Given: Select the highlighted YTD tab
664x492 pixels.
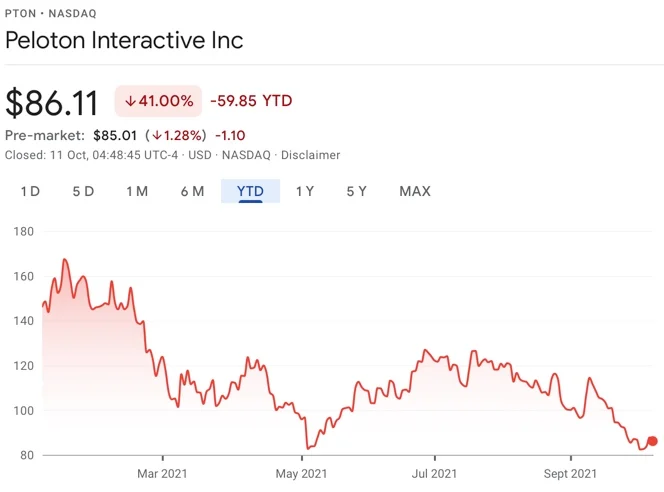Looking at the screenshot, I should pyautogui.click(x=250, y=191).
